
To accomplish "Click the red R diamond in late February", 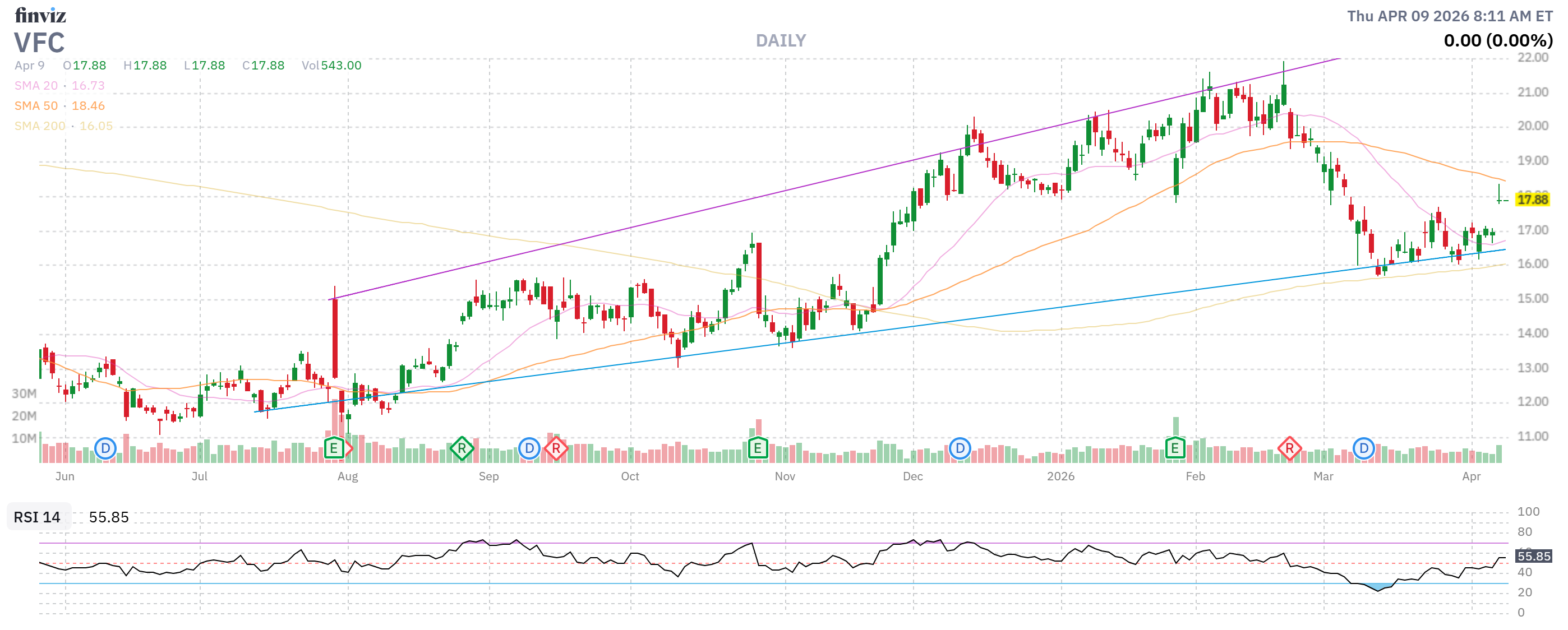I will [1289, 450].
